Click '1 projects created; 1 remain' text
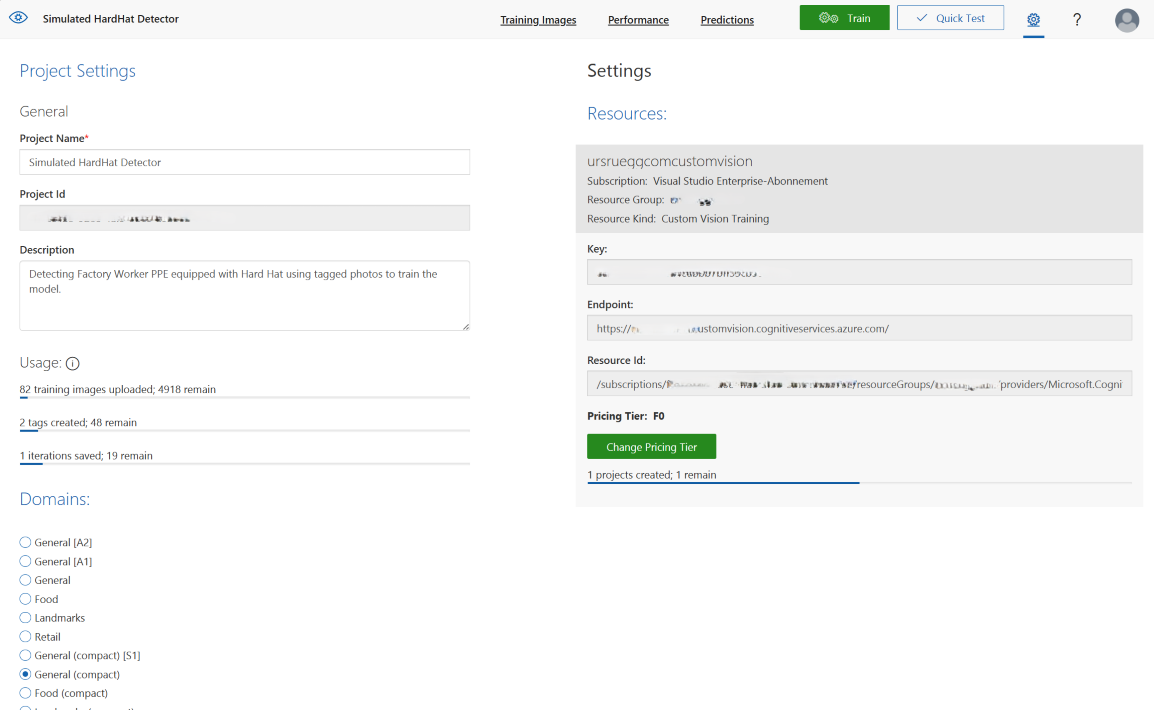 [651, 475]
